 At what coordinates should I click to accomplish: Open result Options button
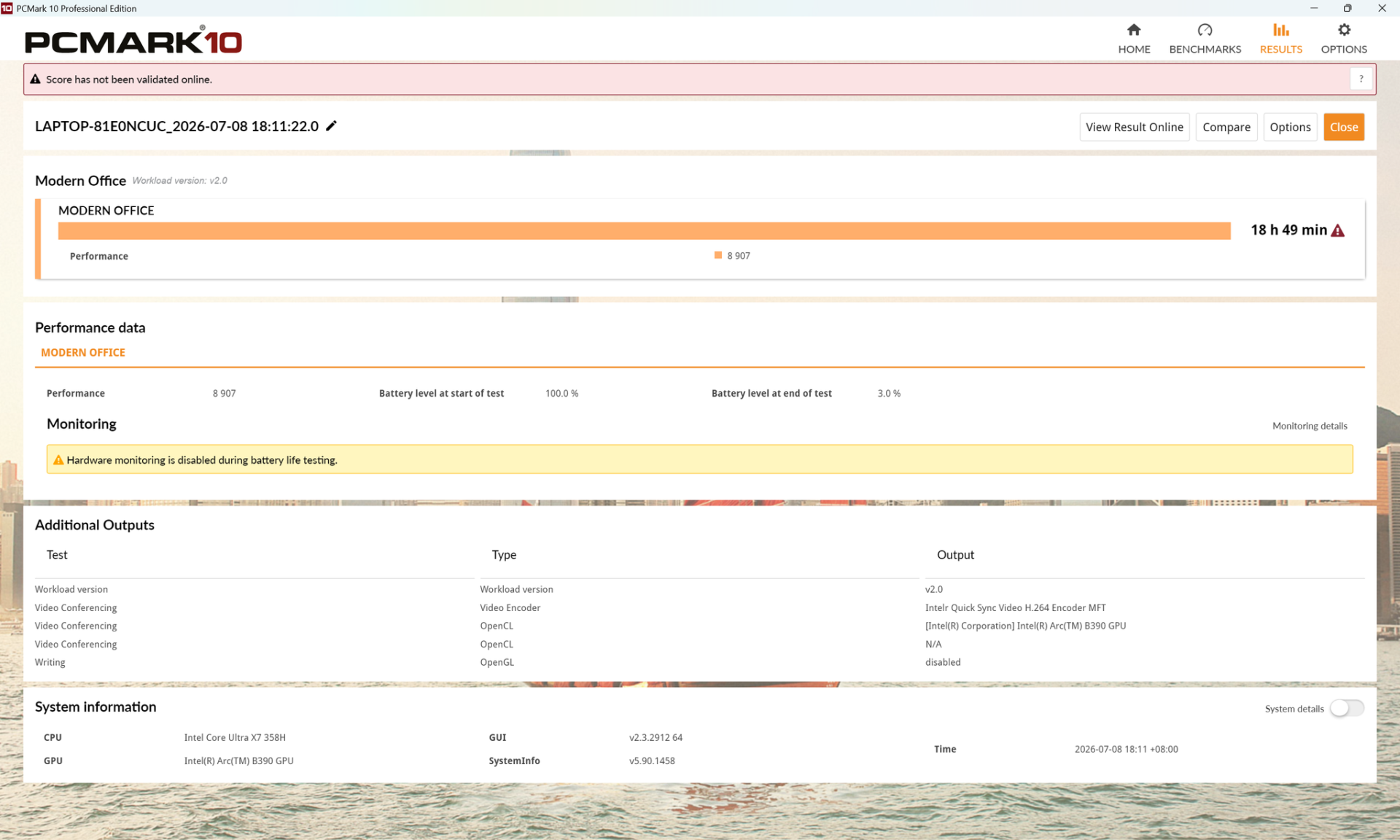1290,127
